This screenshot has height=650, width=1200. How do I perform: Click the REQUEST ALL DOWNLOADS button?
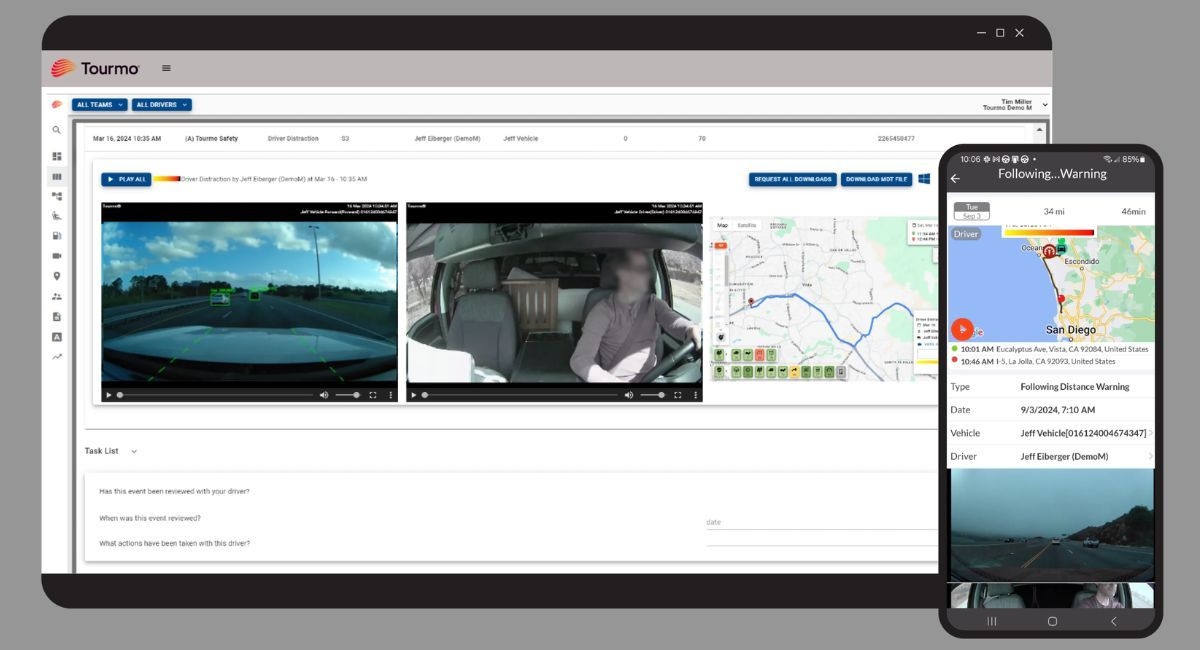coord(793,178)
